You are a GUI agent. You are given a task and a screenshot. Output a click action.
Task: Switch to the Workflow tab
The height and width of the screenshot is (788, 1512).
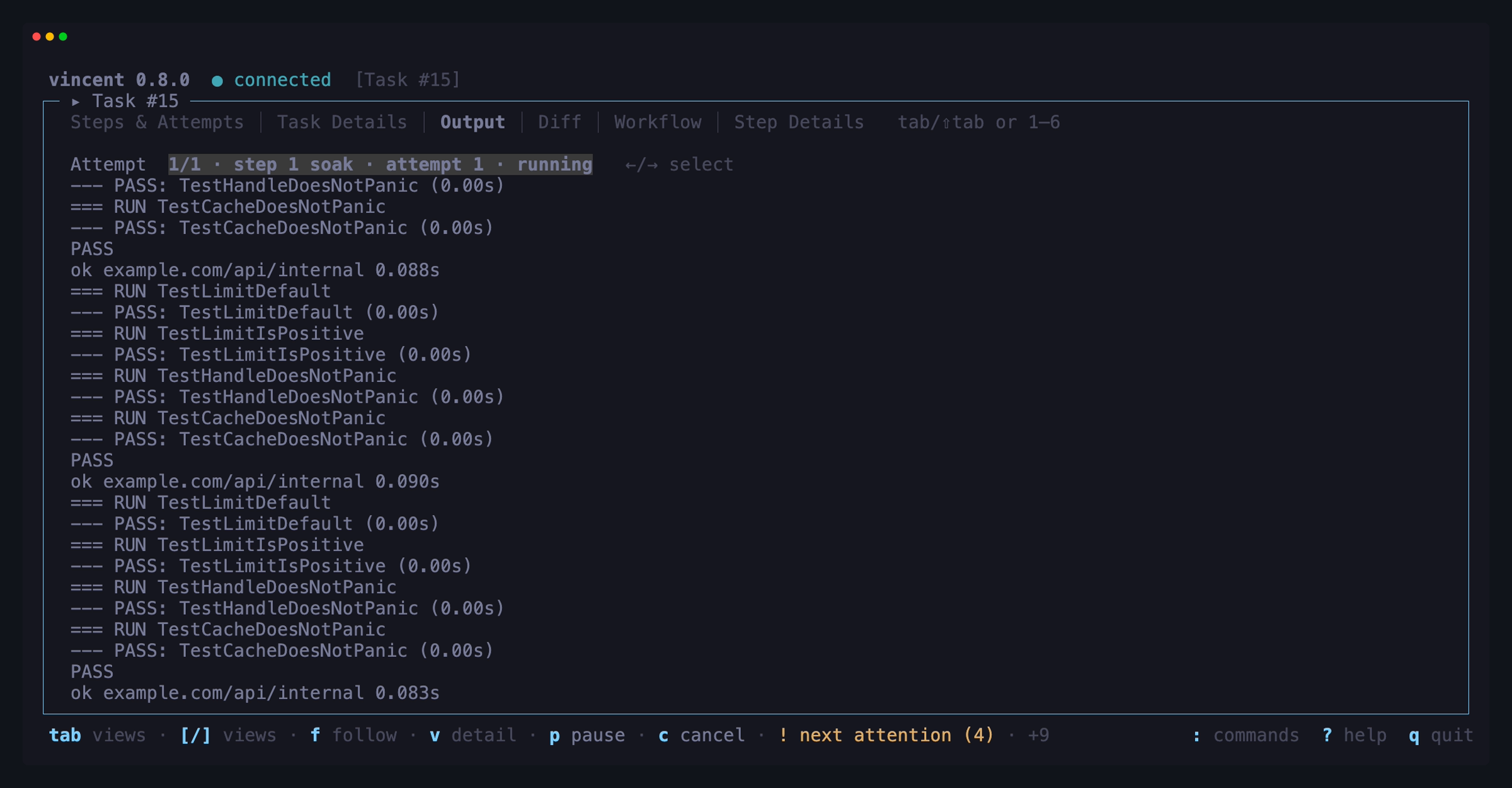coord(658,122)
